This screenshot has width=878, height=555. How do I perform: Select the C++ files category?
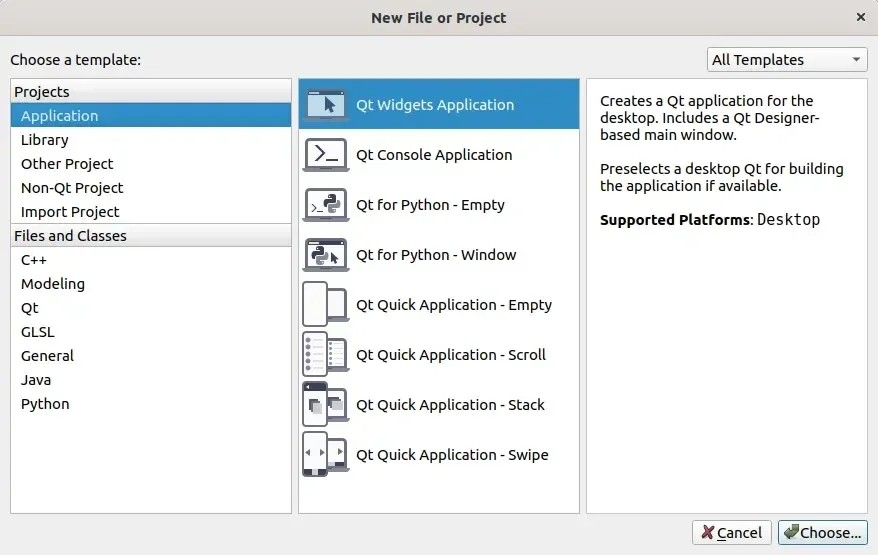tap(151, 260)
